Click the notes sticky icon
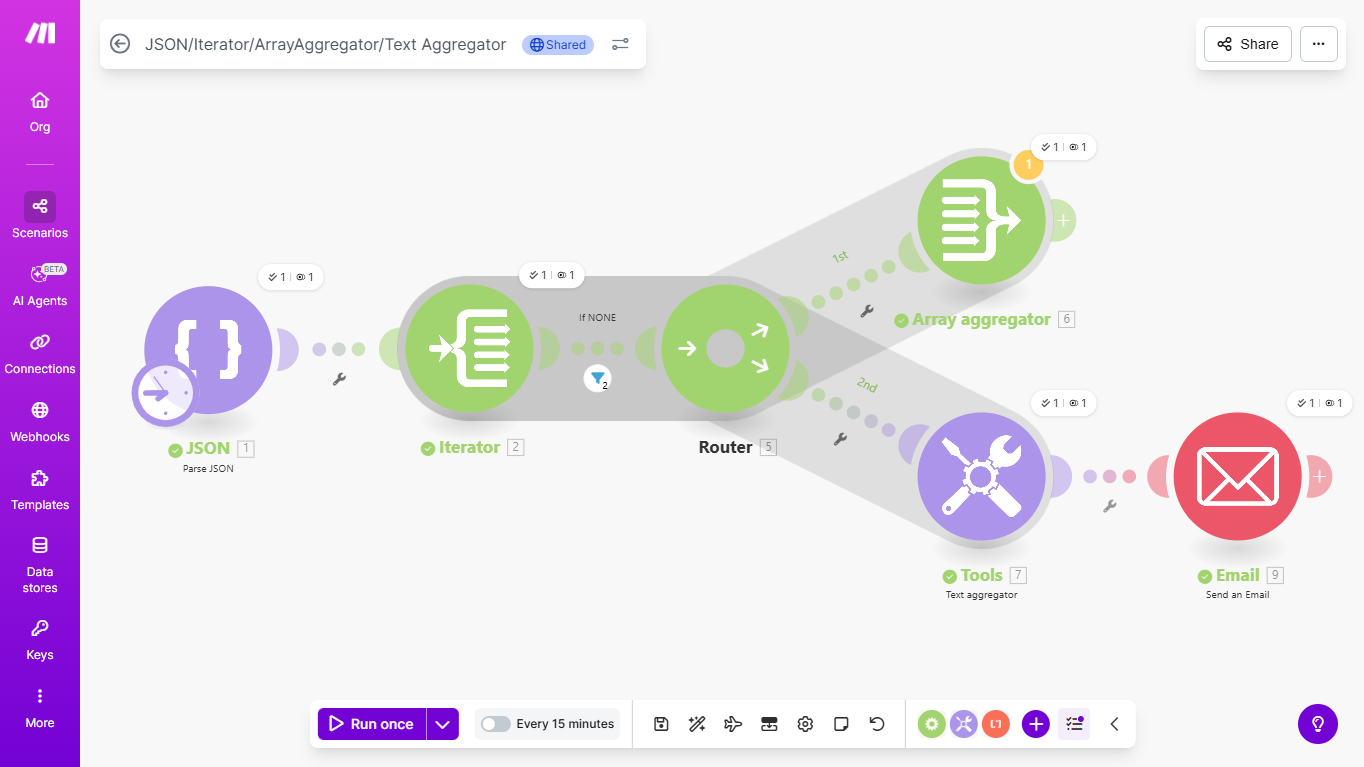 841,724
